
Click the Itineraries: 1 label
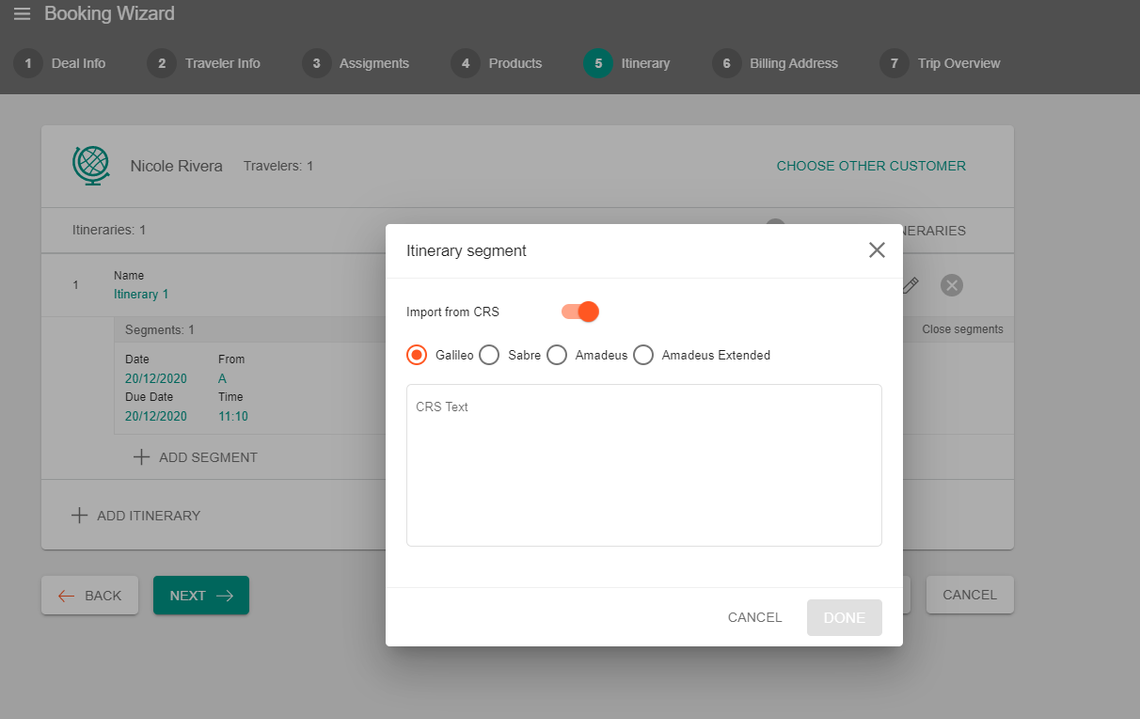point(109,230)
